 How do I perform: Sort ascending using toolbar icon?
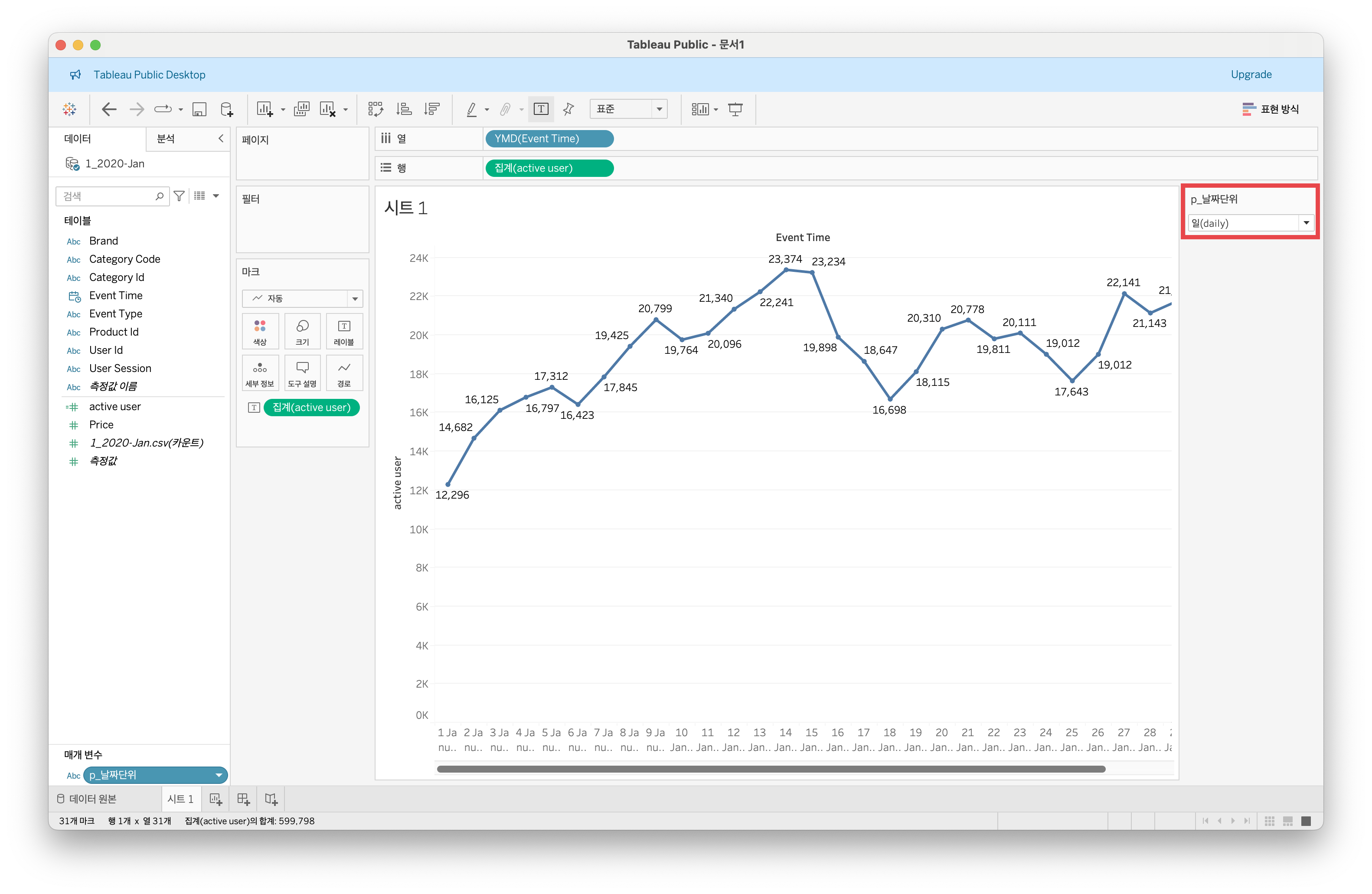(404, 109)
